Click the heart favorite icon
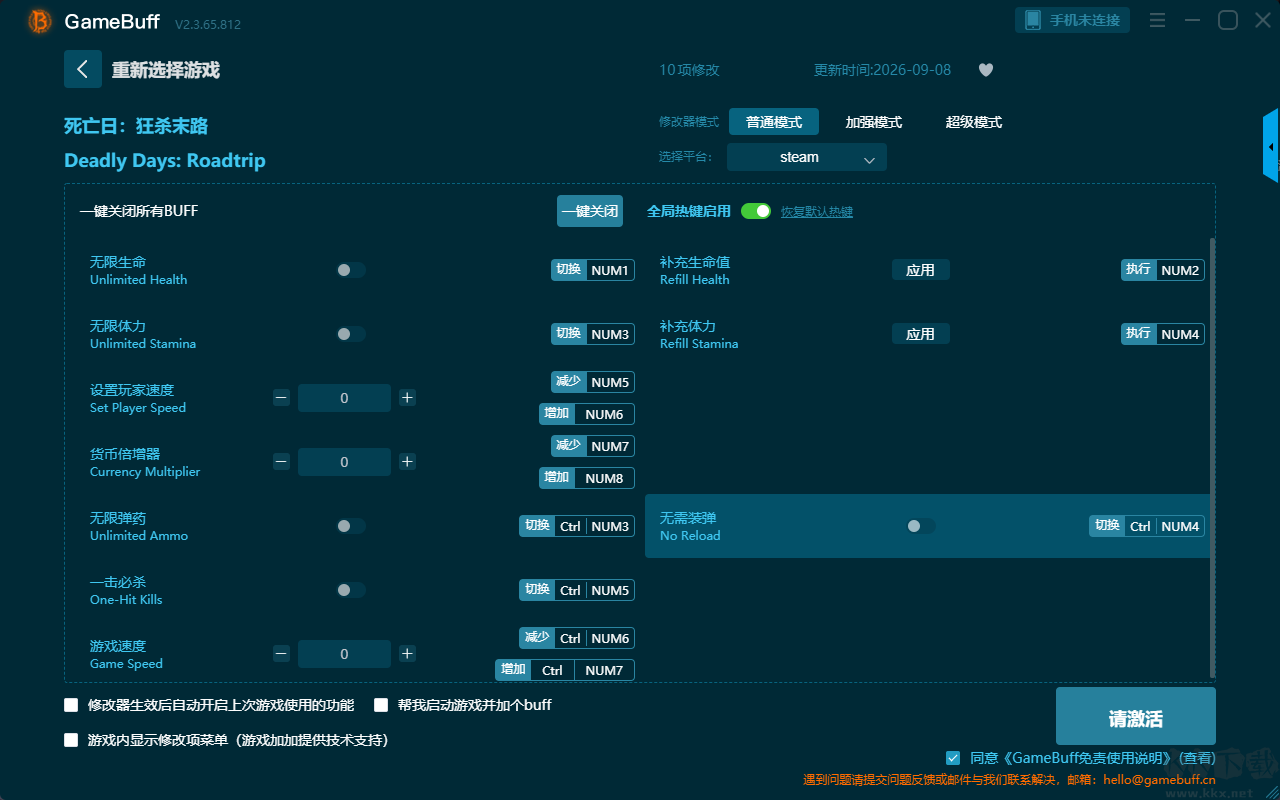The height and width of the screenshot is (800, 1280). coord(985,70)
